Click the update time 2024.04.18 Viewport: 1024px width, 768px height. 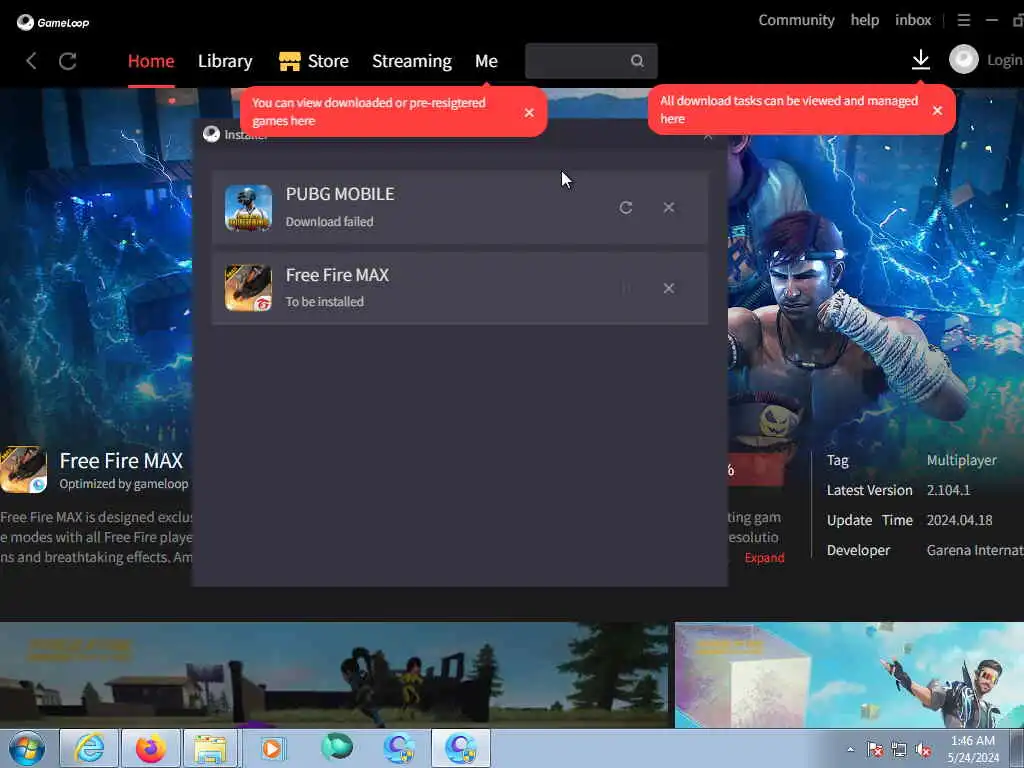[959, 520]
